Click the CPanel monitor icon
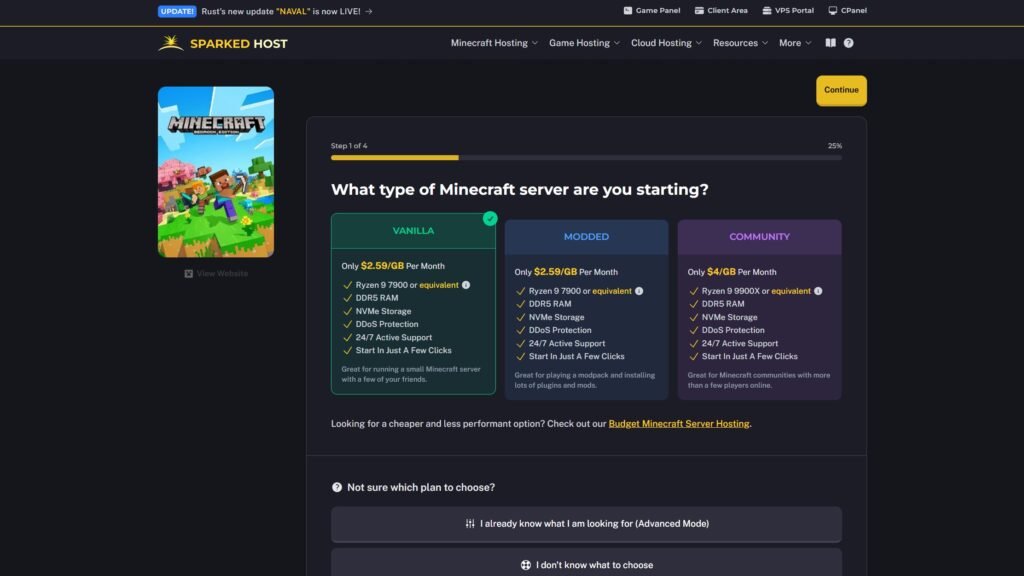Screen dimensions: 1024x576 833,11
